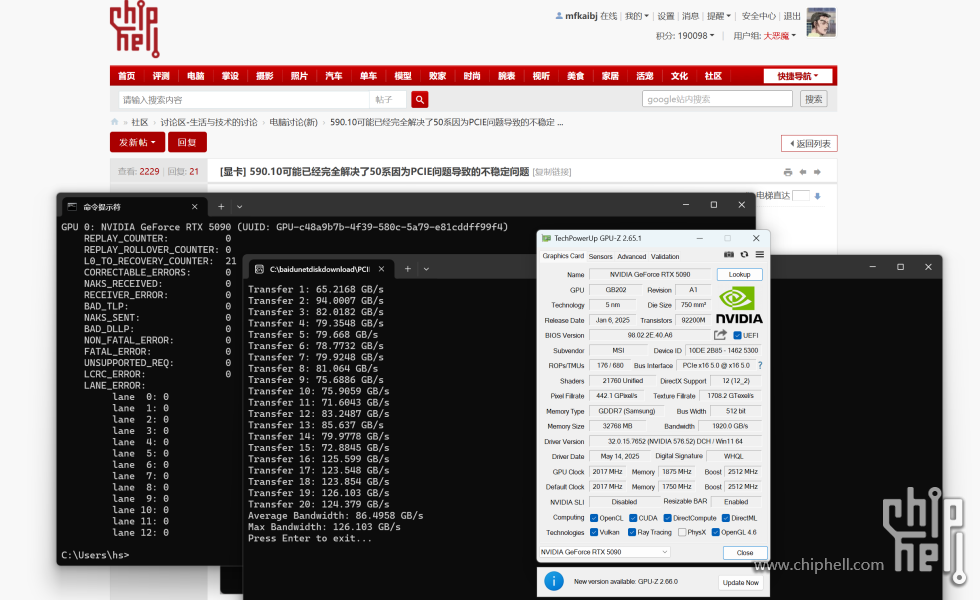Open the GPU selector dropdown in GPU-Z
980x600 pixels.
coord(604,552)
